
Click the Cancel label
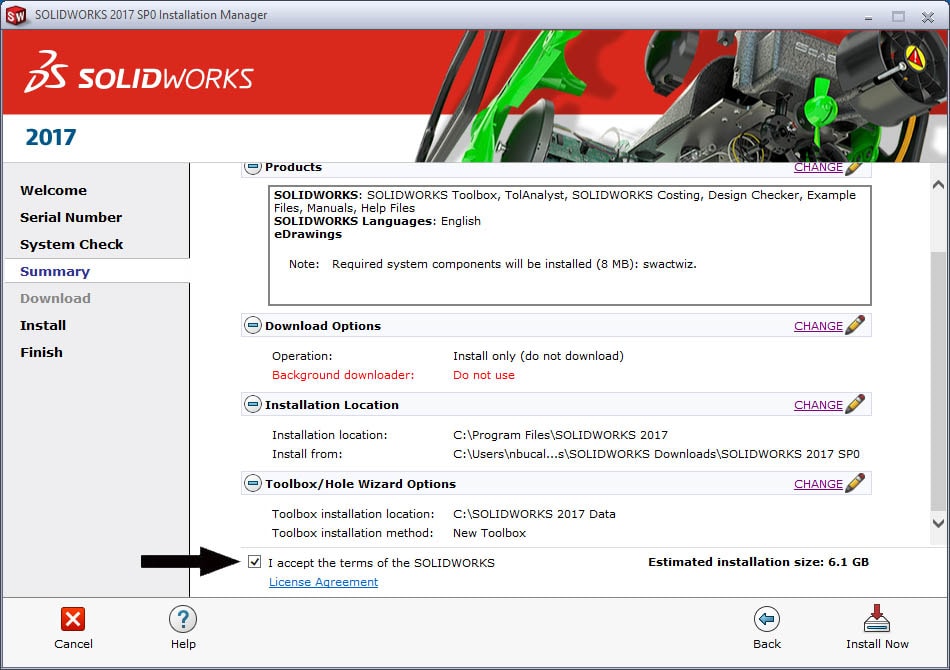[73, 644]
